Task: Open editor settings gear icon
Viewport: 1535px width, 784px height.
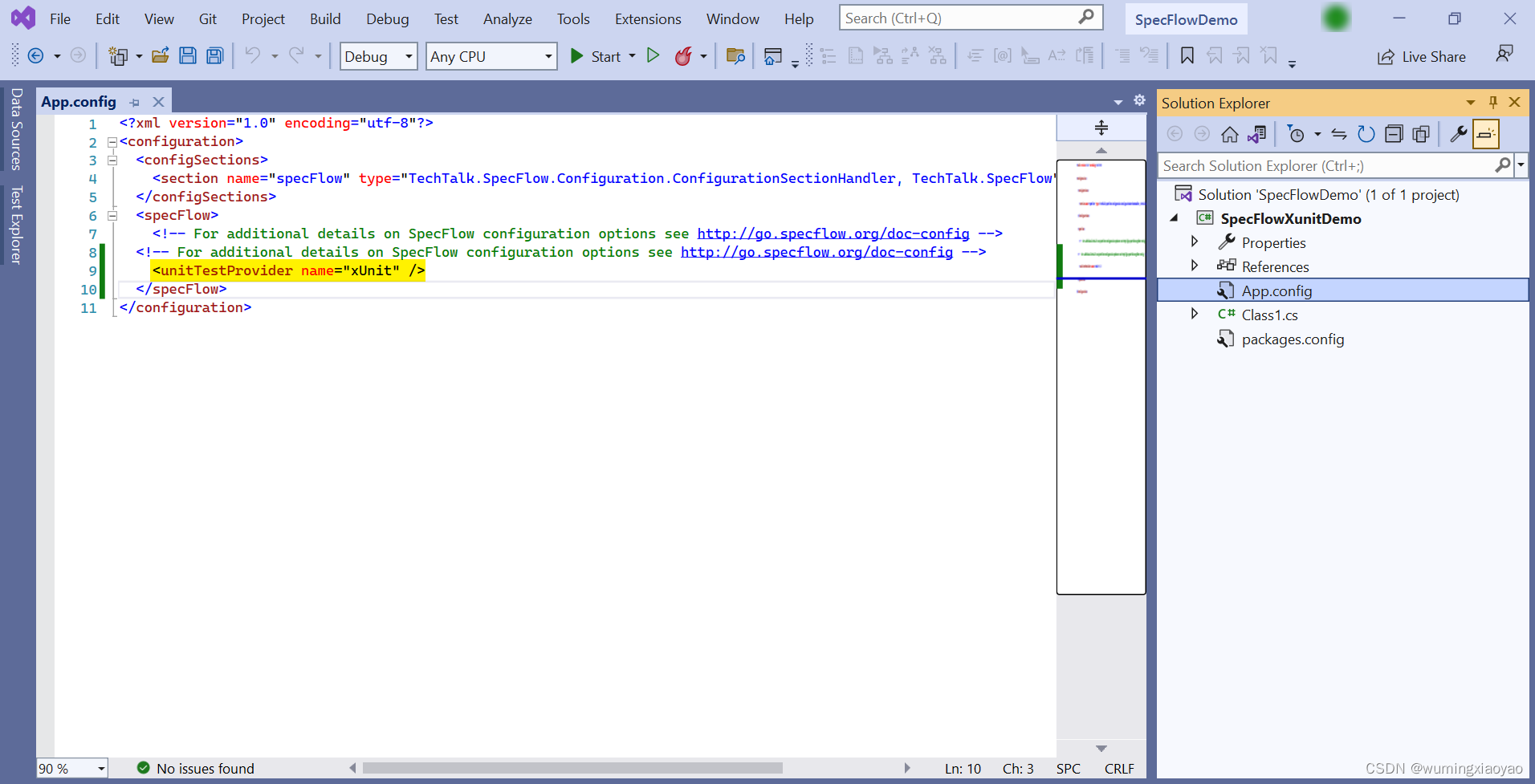Action: [x=1139, y=100]
